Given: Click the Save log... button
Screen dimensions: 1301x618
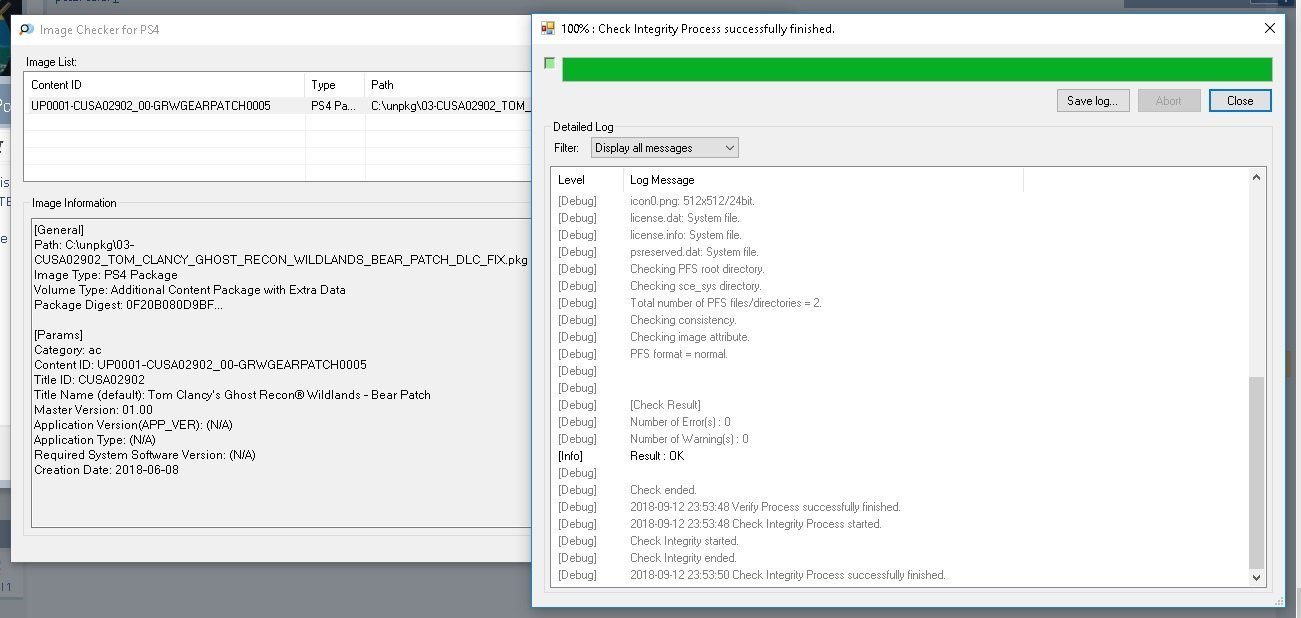Looking at the screenshot, I should click(x=1093, y=101).
